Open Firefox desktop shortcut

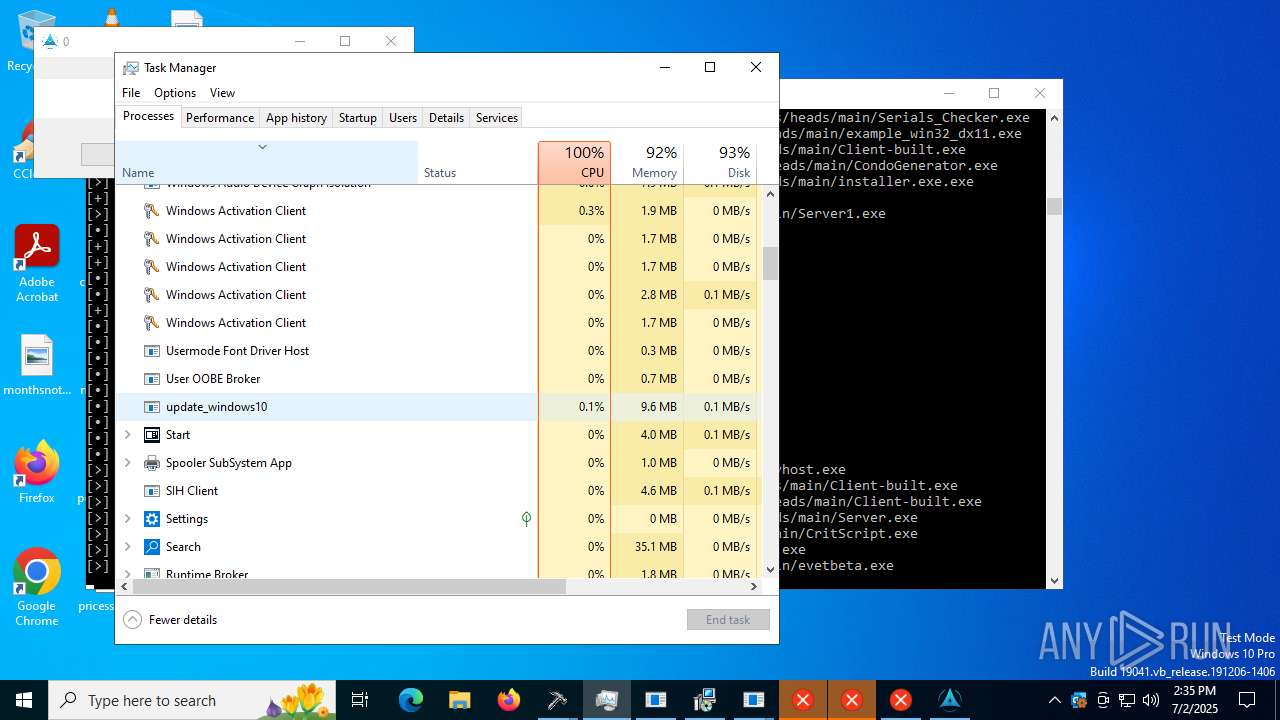point(37,471)
